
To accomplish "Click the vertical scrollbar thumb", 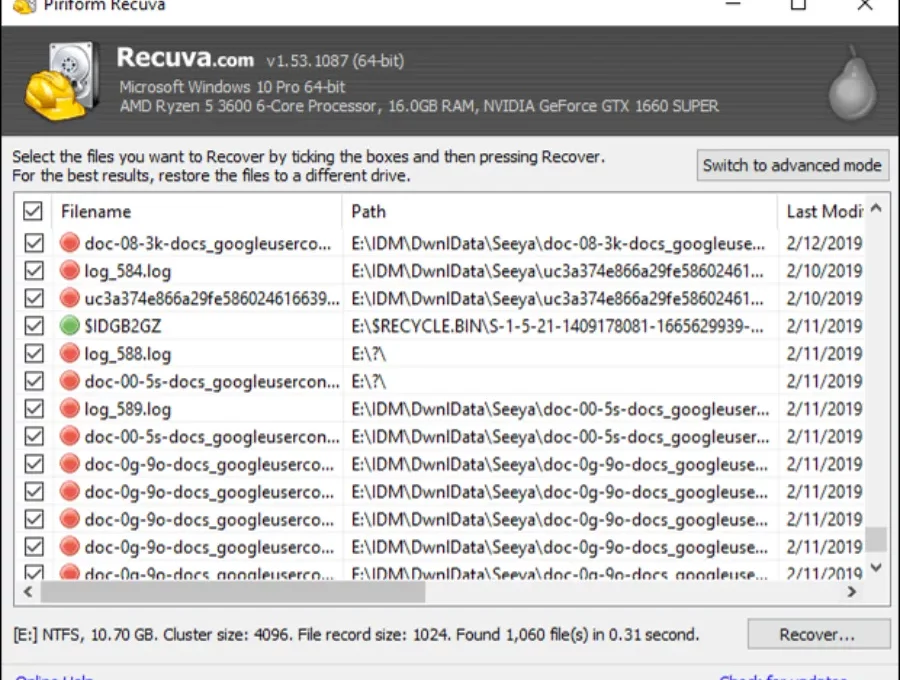I will [876, 538].
